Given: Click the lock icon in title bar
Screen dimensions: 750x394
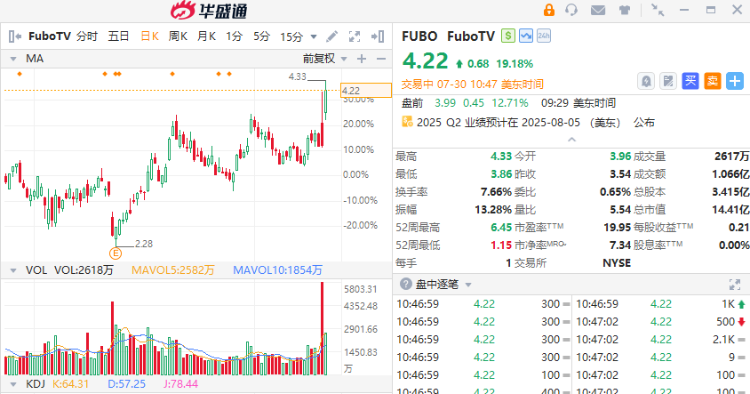Looking at the screenshot, I should (x=549, y=10).
